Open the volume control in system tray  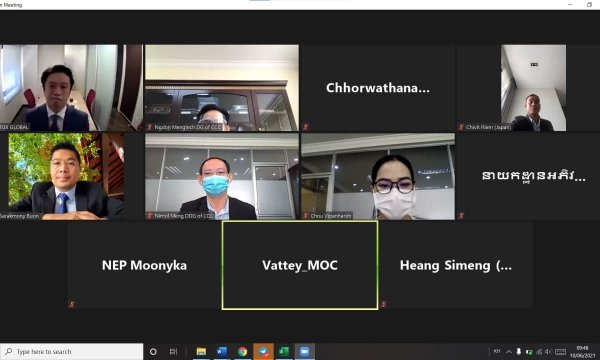548,352
